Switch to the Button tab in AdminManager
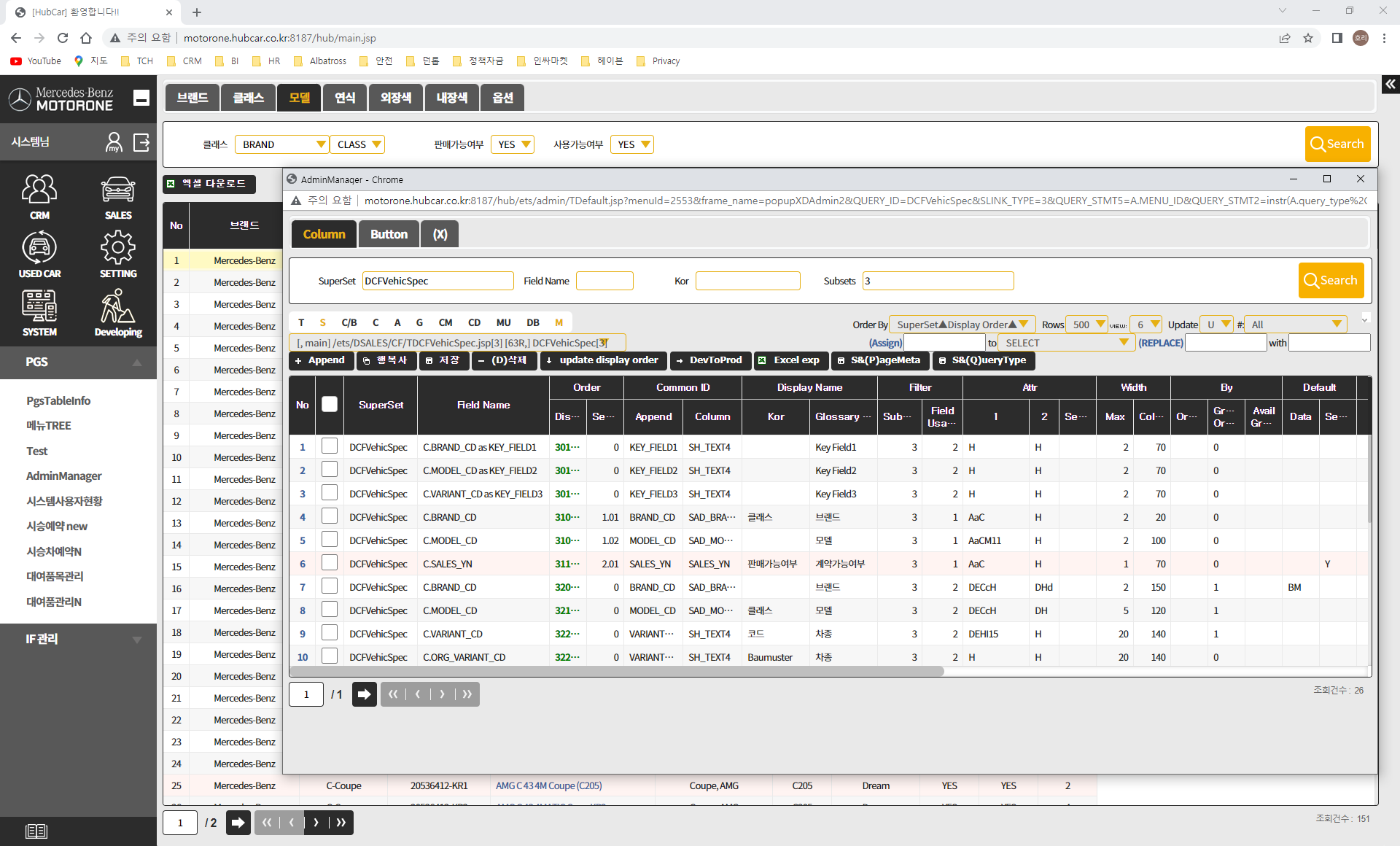 coord(389,234)
